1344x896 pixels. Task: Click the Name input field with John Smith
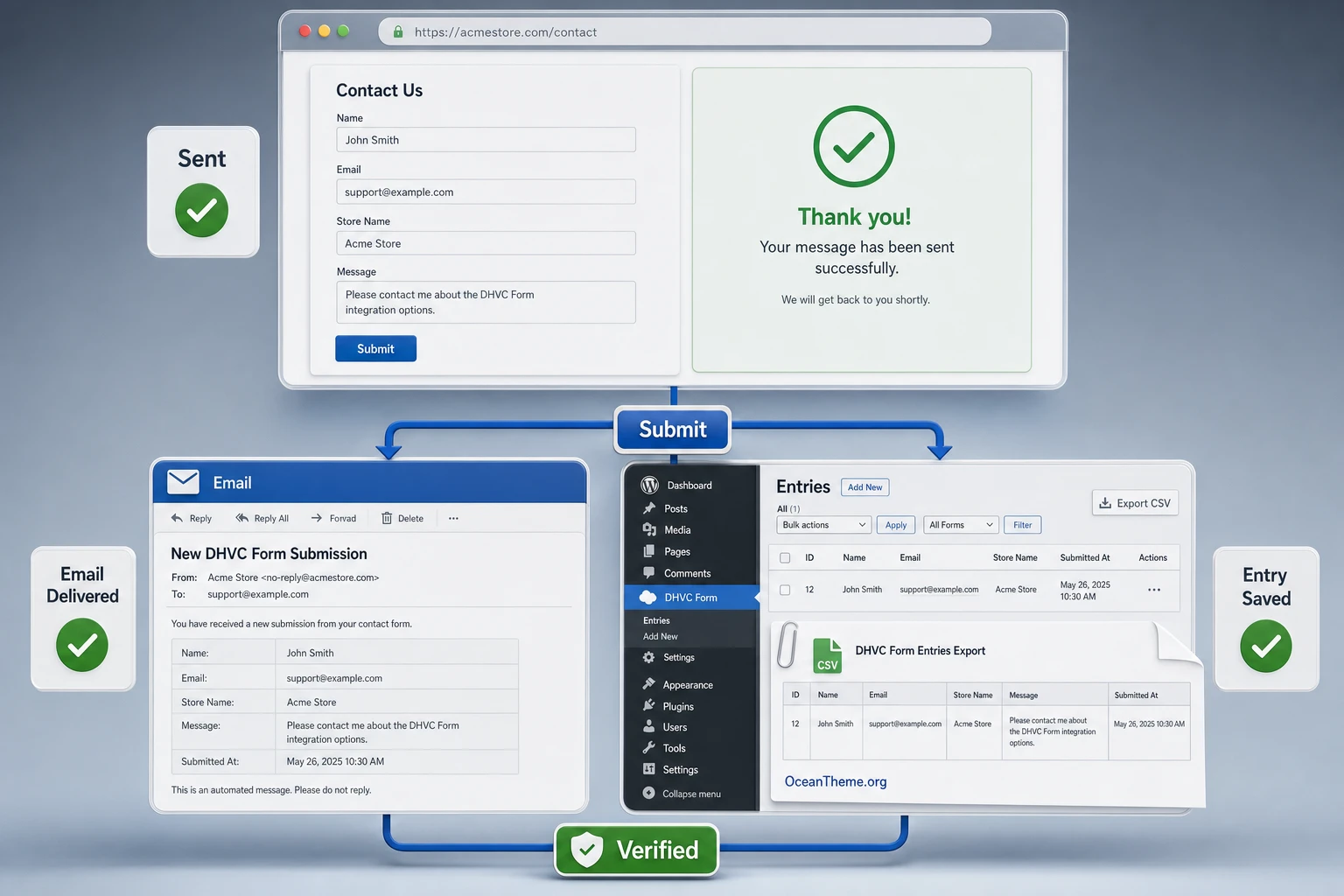pos(486,140)
